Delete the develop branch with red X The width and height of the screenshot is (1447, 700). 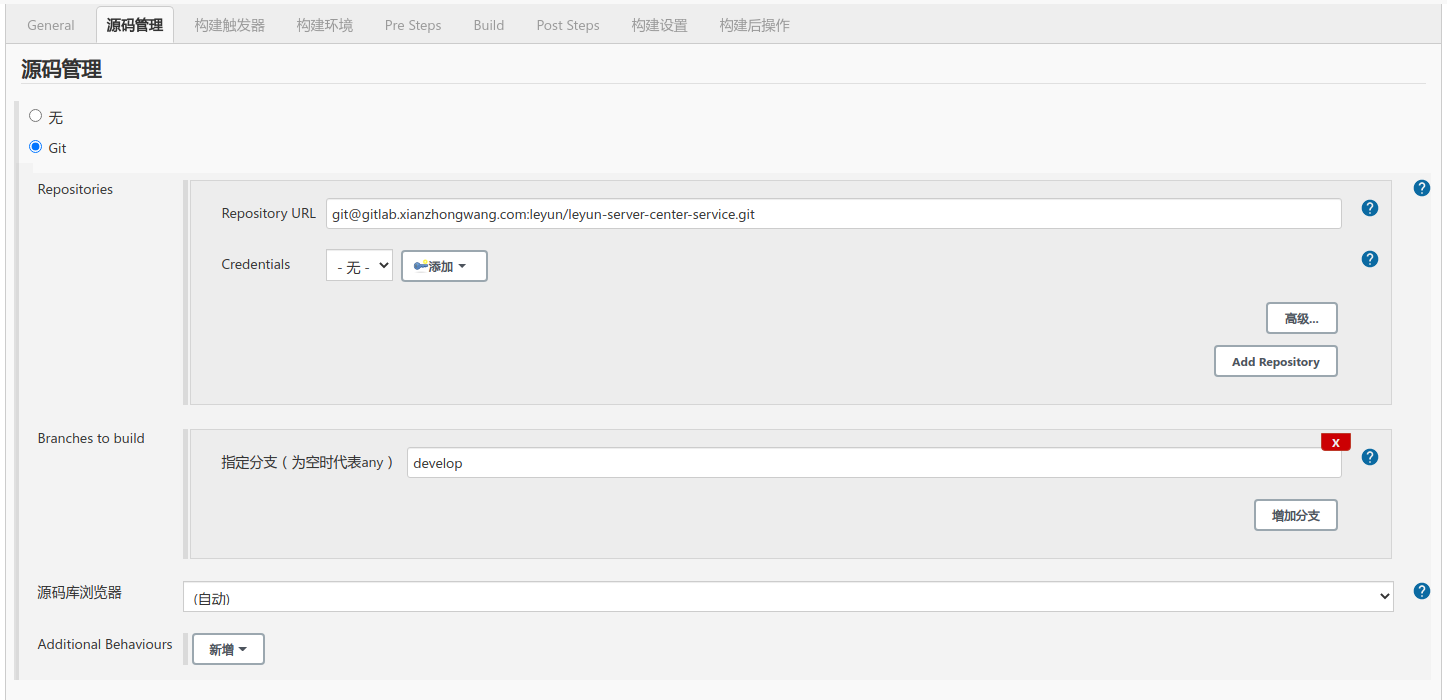[1335, 442]
